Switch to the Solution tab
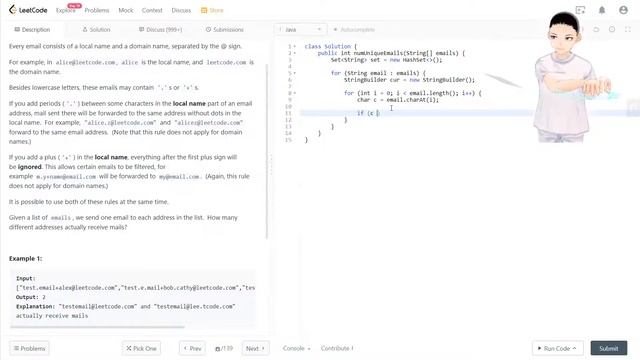The height and width of the screenshot is (360, 640). coord(96,29)
